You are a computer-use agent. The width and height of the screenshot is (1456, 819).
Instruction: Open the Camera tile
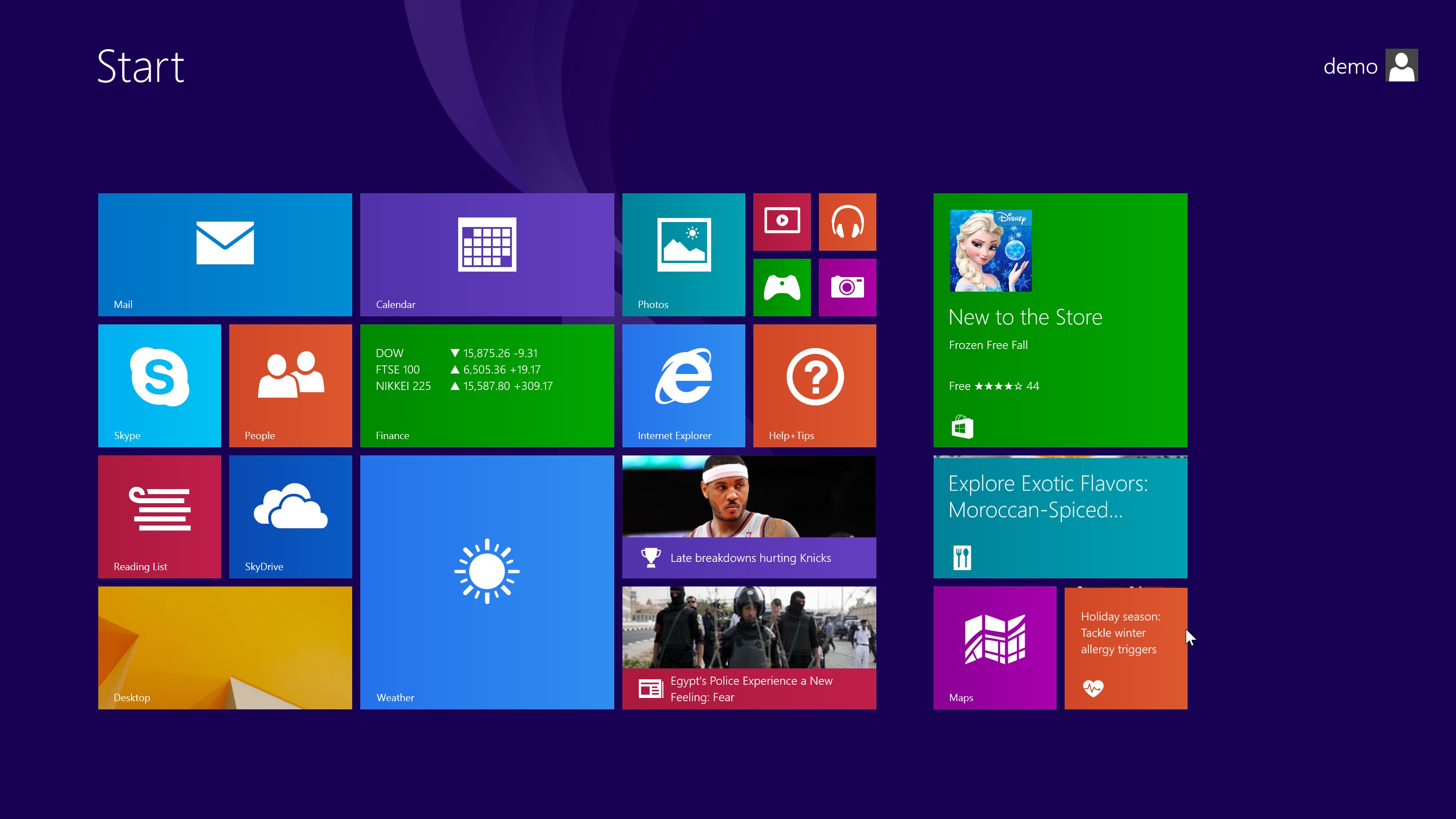coord(847,287)
